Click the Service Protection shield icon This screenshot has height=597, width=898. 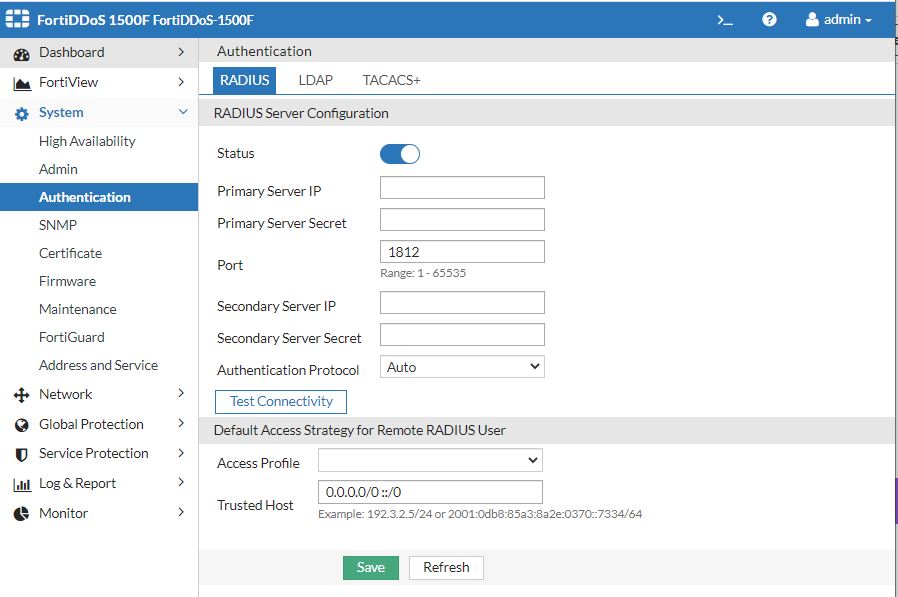pyautogui.click(x=21, y=455)
